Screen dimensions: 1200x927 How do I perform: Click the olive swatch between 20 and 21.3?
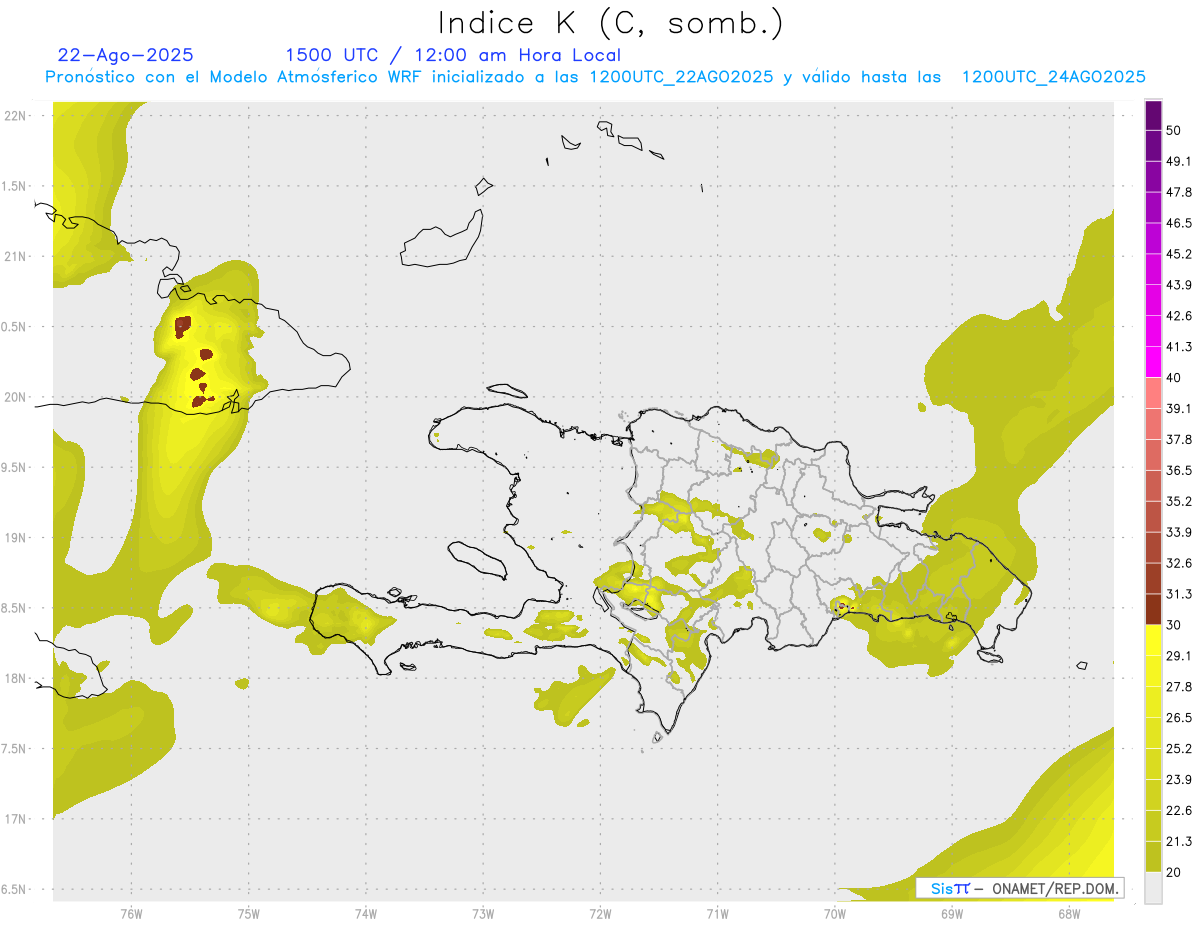coord(1153,856)
